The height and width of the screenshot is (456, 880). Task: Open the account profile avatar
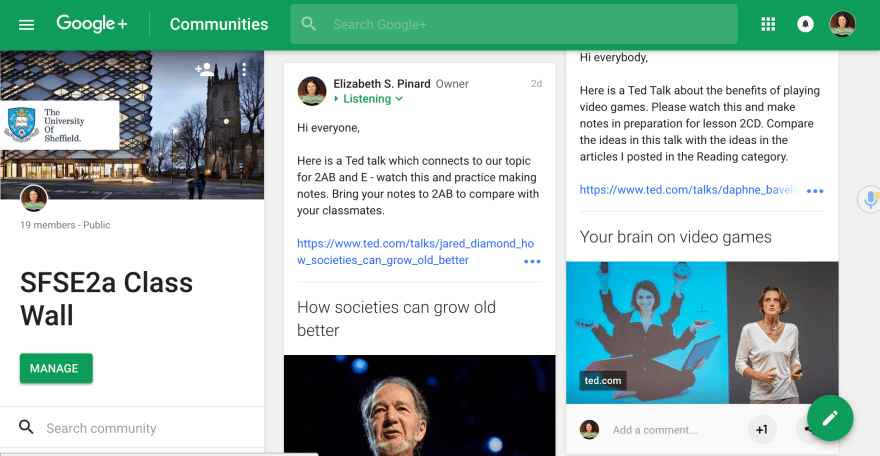[x=843, y=24]
